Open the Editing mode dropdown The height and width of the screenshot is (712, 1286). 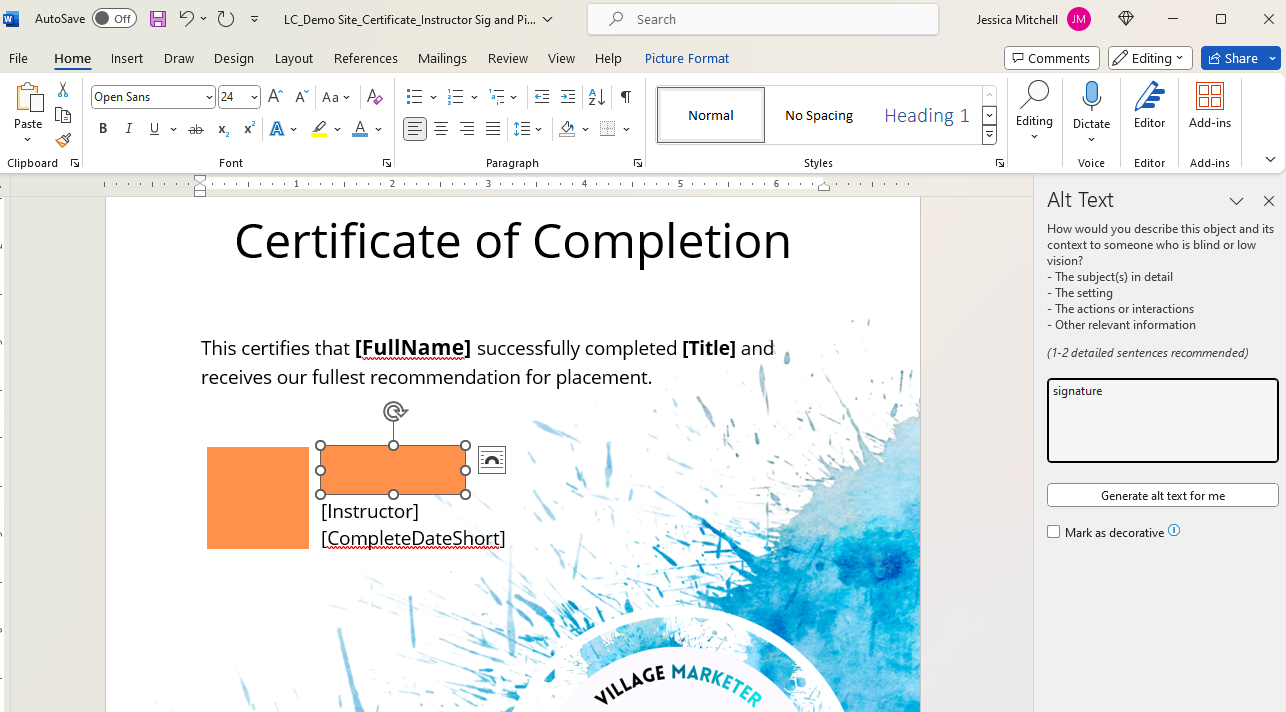pyautogui.click(x=1150, y=58)
